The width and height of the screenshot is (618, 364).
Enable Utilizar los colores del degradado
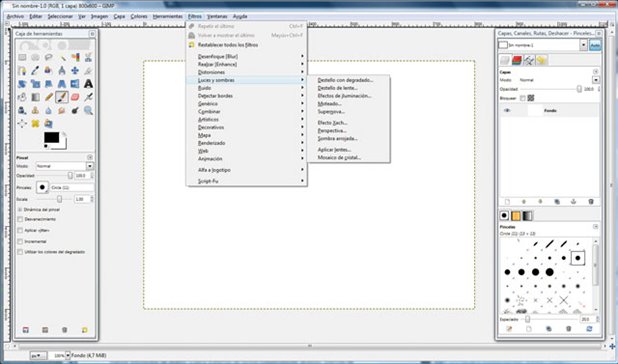(x=20, y=252)
